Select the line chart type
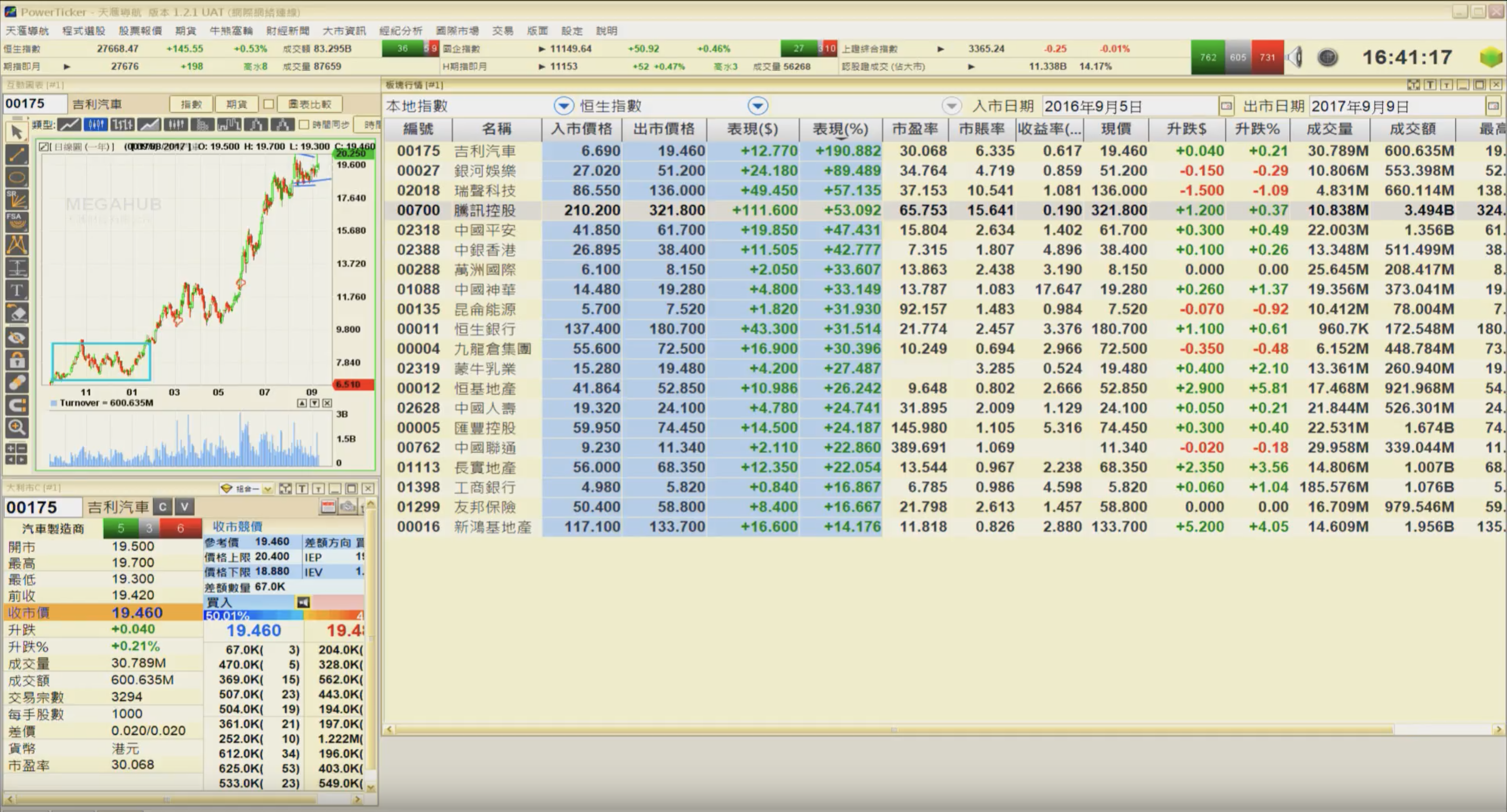The image size is (1507, 812). pyautogui.click(x=69, y=125)
